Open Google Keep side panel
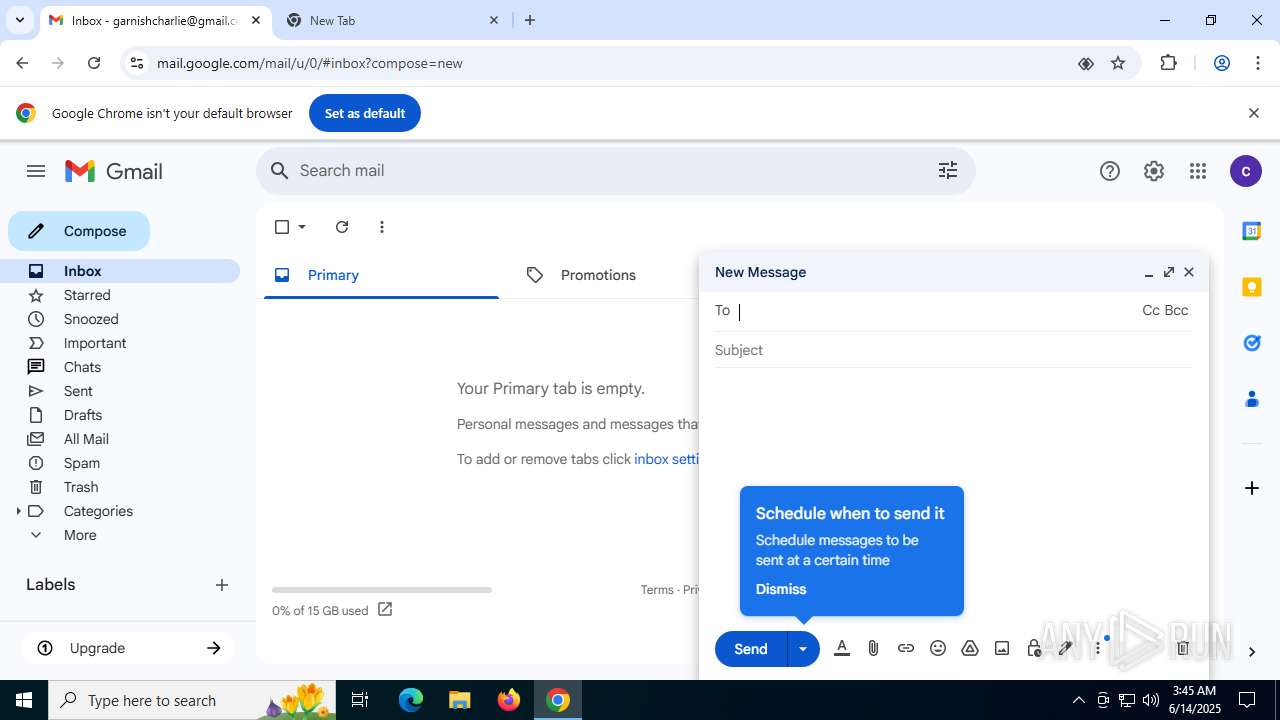The image size is (1280, 720). click(x=1251, y=287)
